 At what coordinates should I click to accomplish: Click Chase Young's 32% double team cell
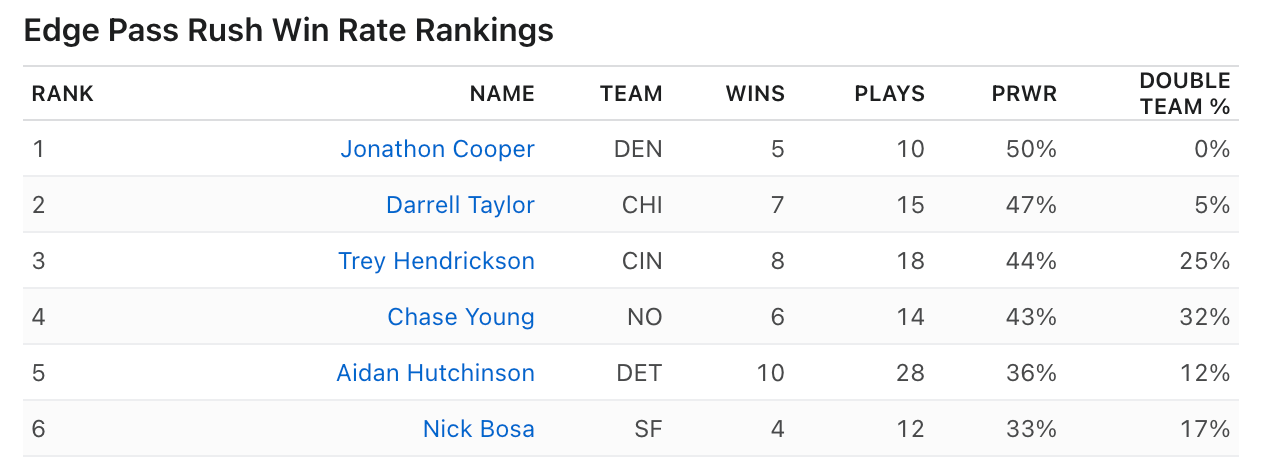tap(1204, 317)
